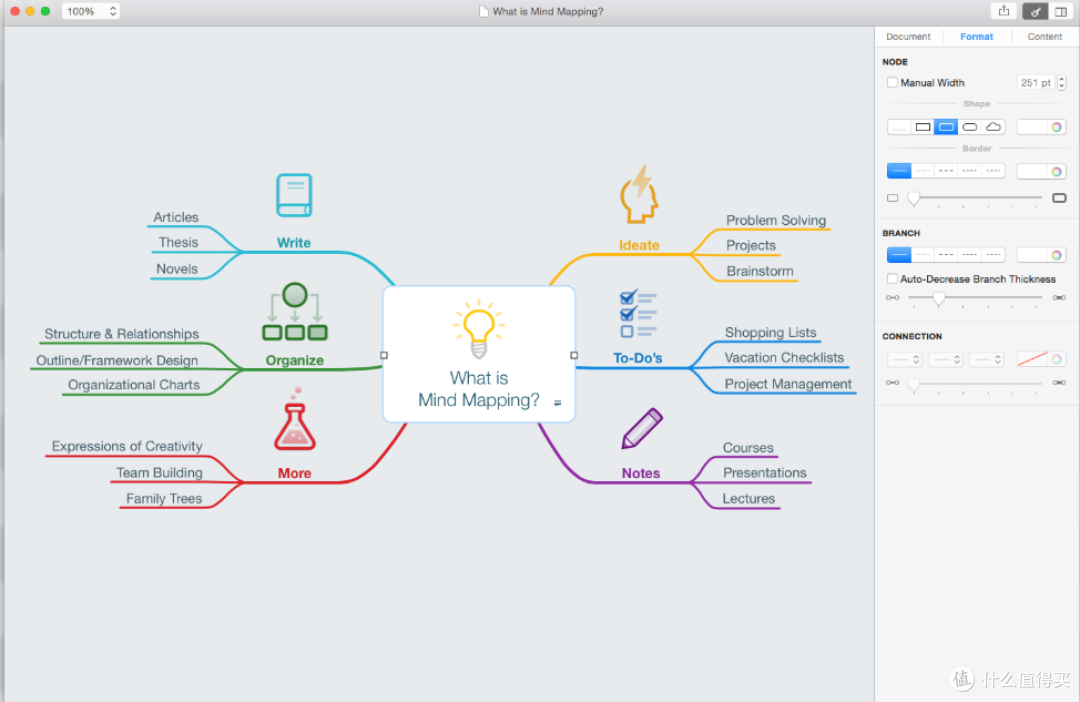Image resolution: width=1080 pixels, height=702 pixels.
Task: Switch to the Document tab
Action: click(908, 37)
